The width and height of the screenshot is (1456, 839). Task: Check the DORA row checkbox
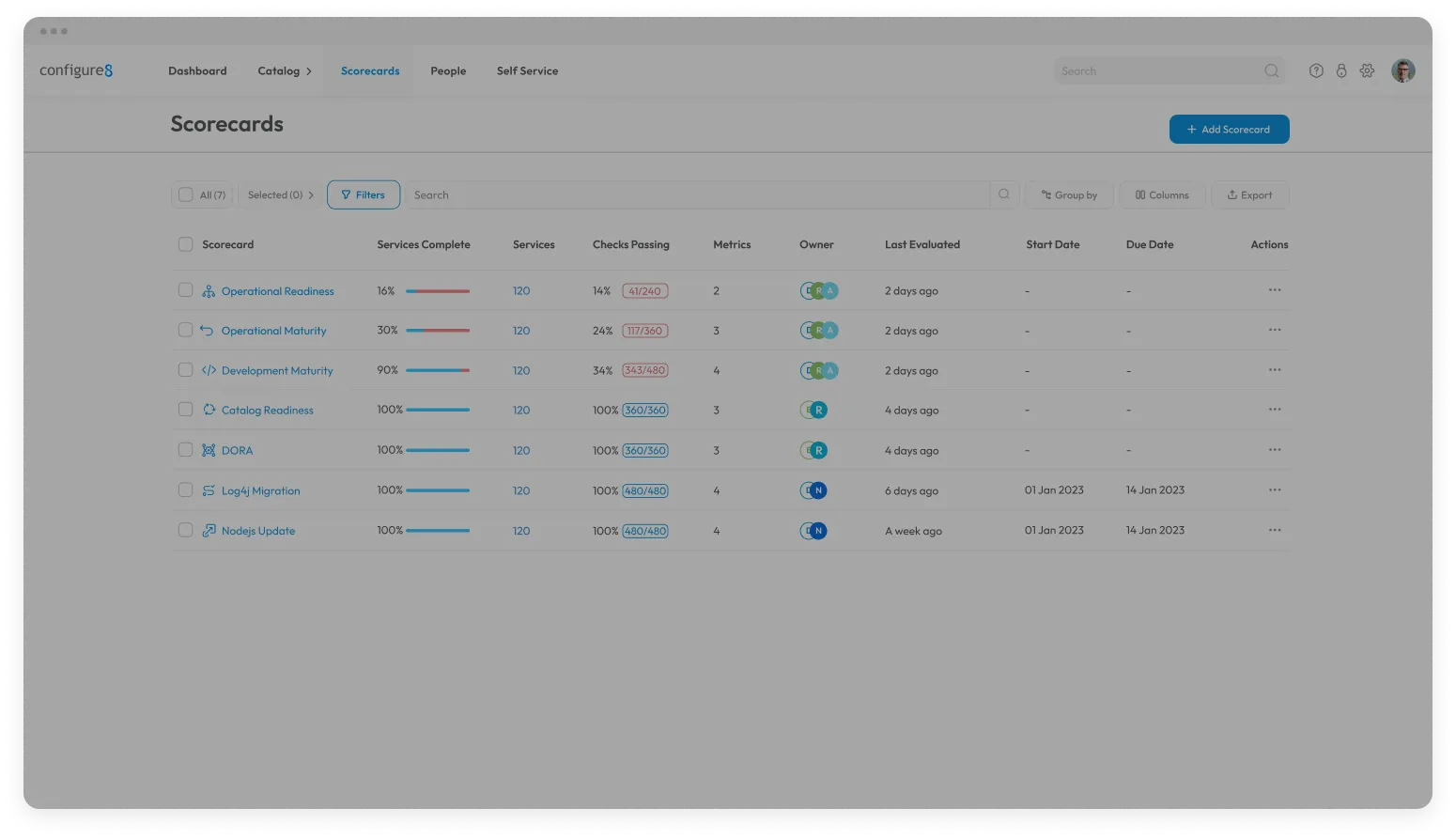(185, 450)
